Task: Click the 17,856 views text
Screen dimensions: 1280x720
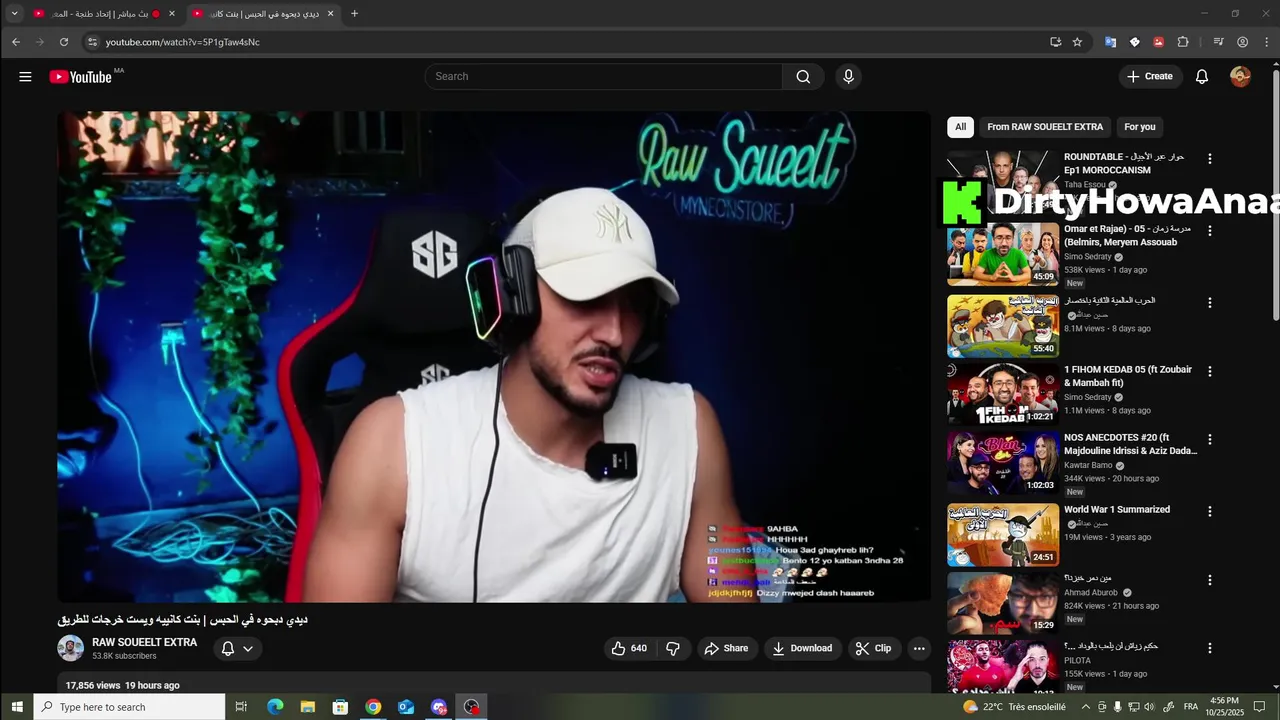Action: coord(93,686)
